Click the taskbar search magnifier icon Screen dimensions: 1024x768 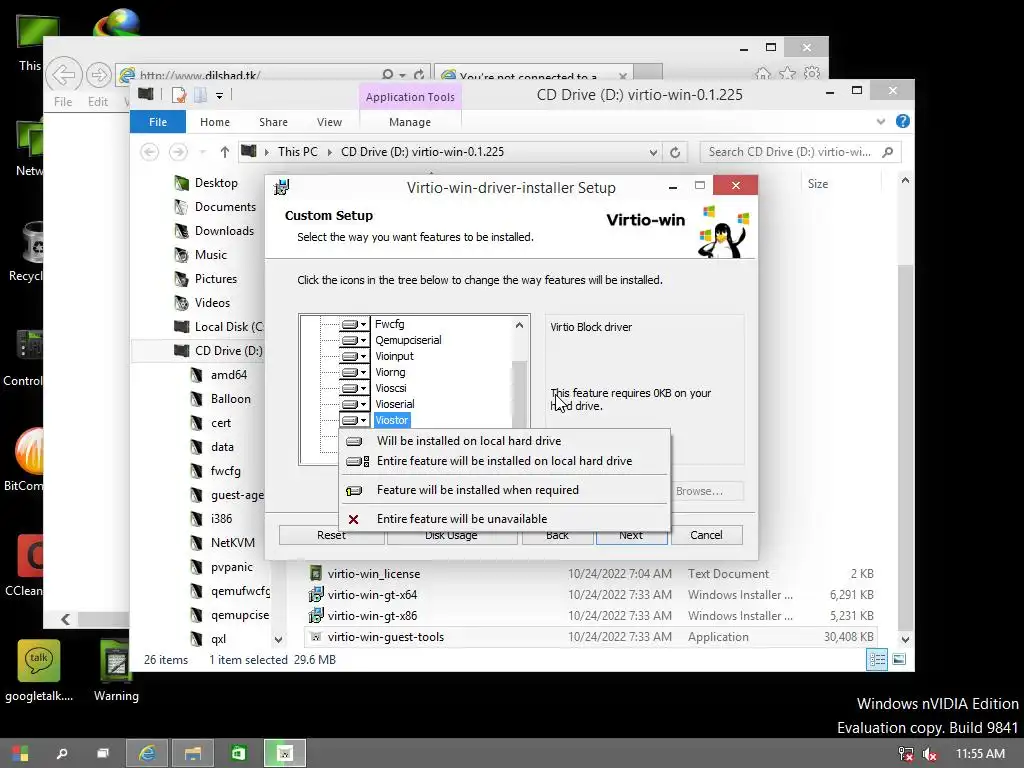pyautogui.click(x=62, y=754)
